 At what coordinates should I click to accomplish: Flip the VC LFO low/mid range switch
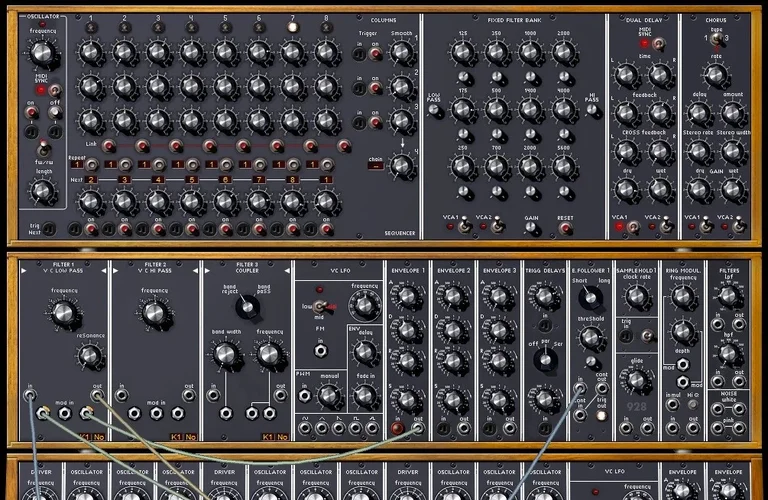pos(321,307)
